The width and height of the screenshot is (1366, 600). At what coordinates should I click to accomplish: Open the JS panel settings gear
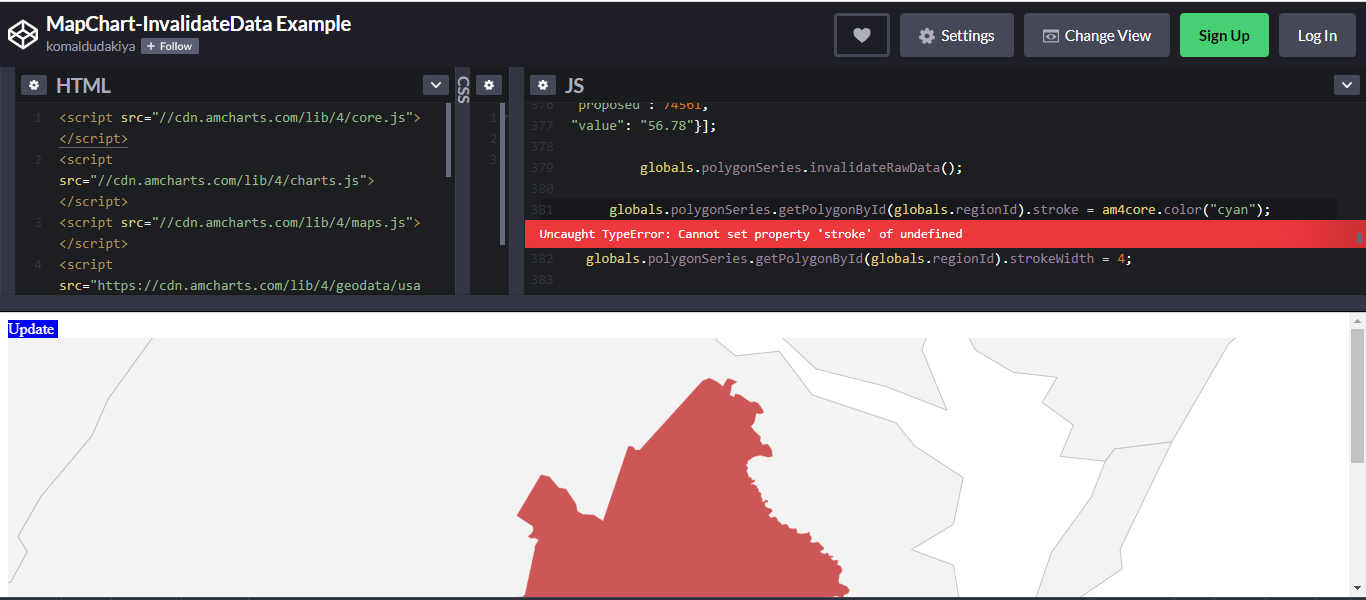point(542,85)
